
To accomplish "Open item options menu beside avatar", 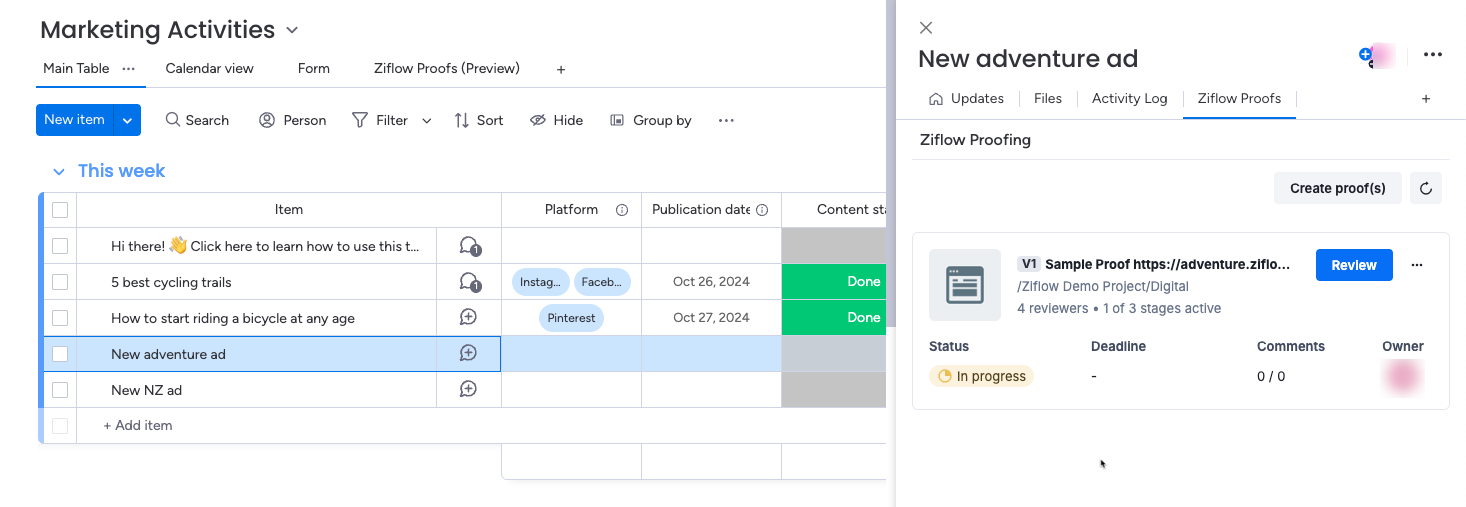I will click(1432, 55).
